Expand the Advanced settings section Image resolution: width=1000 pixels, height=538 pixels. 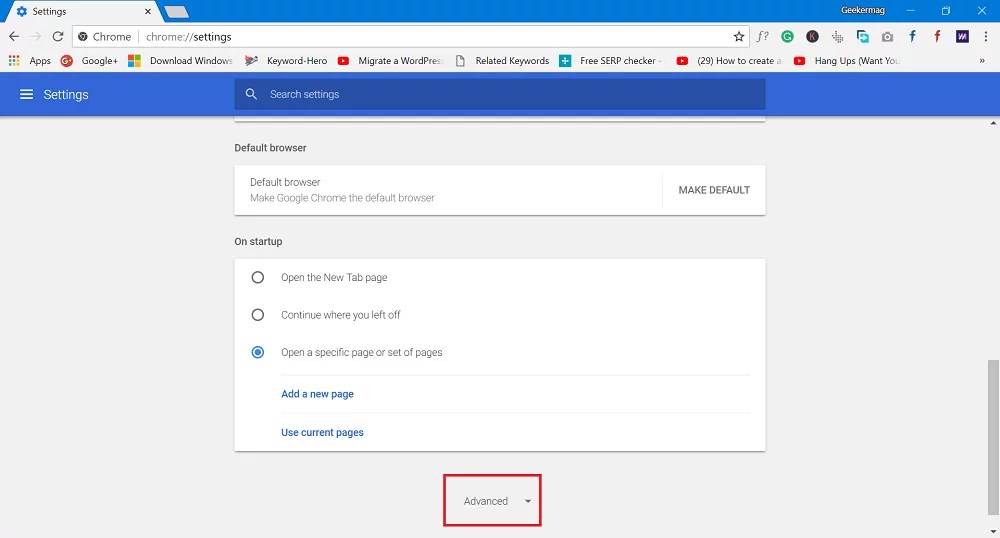click(x=492, y=500)
